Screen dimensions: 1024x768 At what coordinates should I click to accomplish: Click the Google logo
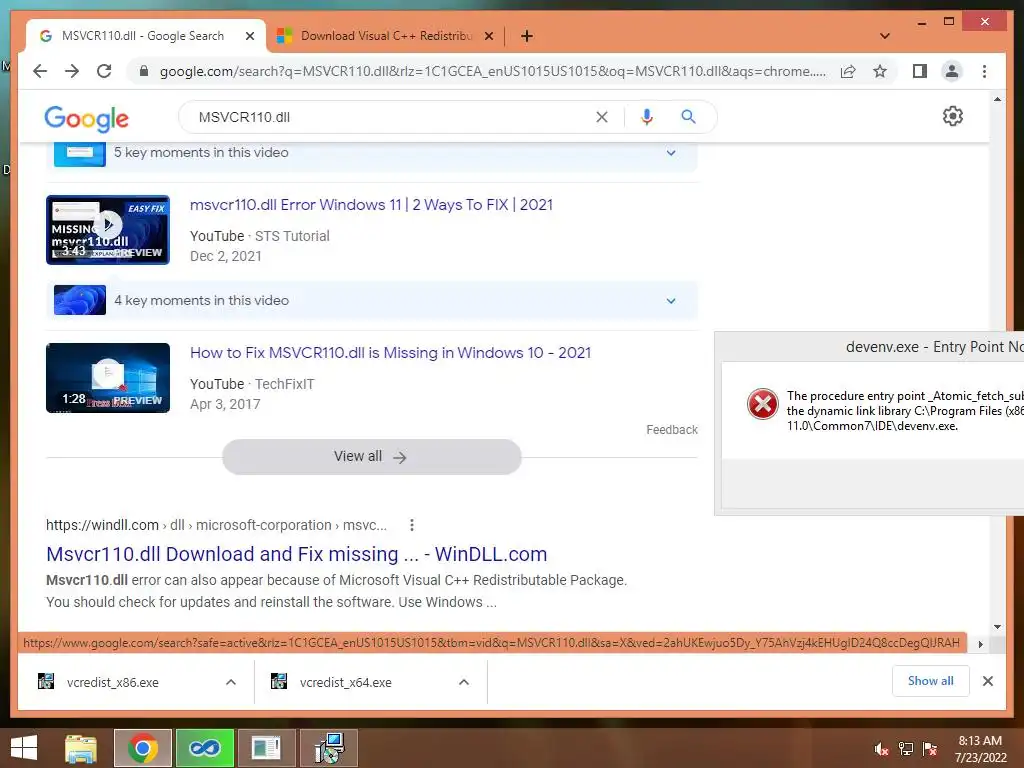86,118
